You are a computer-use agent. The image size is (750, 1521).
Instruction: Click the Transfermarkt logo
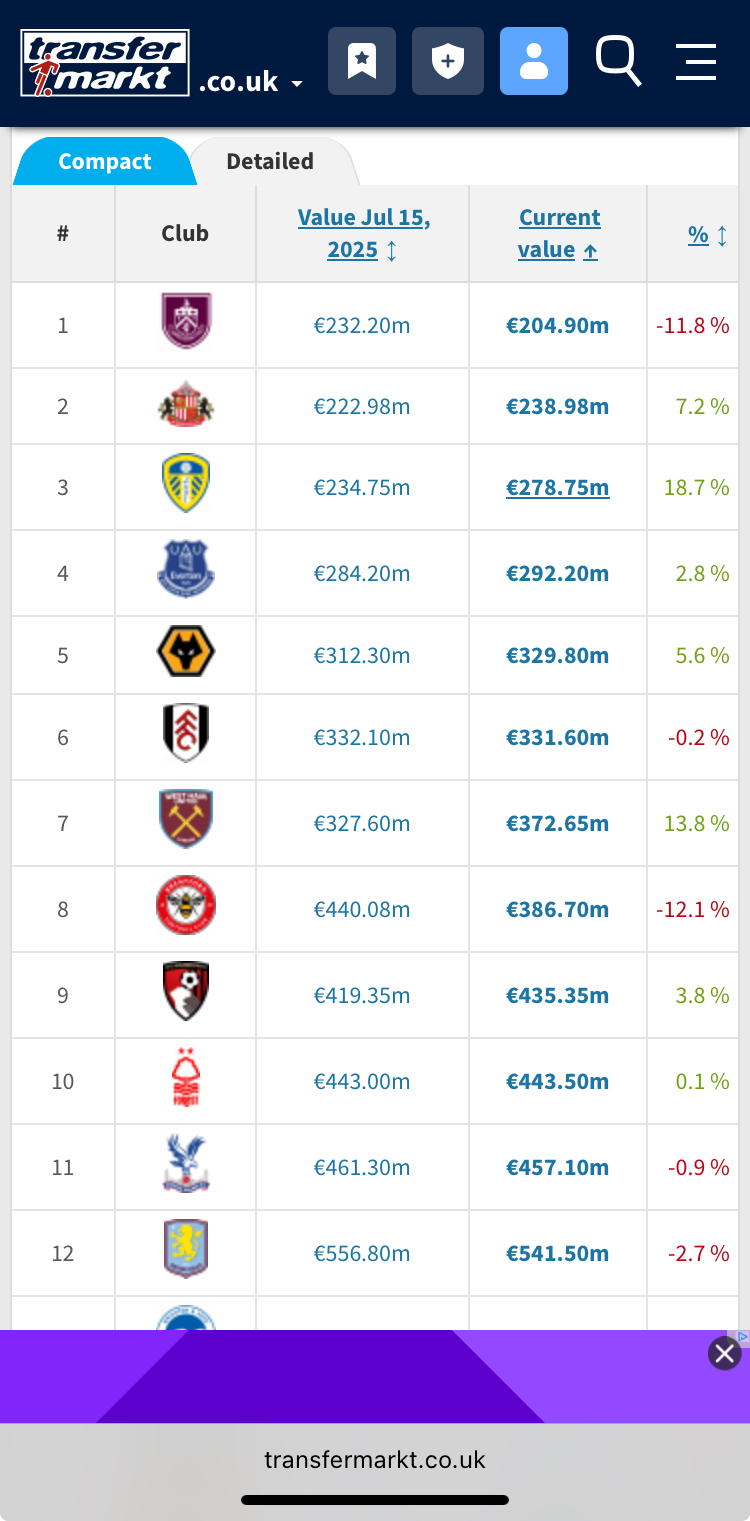tap(105, 63)
